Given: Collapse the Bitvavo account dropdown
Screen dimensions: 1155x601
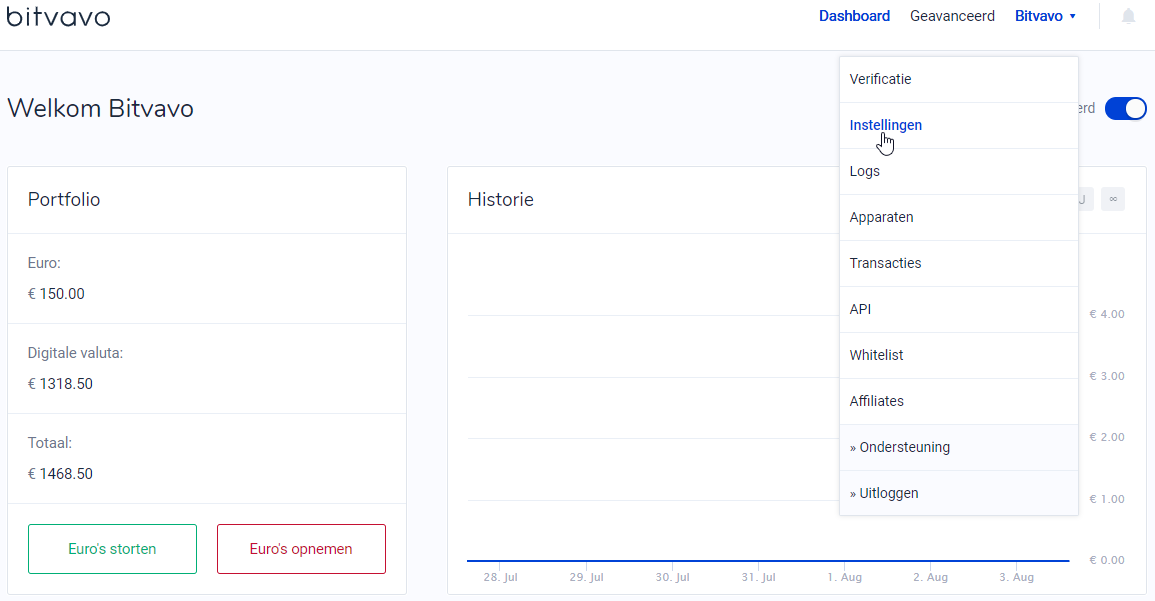Looking at the screenshot, I should click(1045, 16).
